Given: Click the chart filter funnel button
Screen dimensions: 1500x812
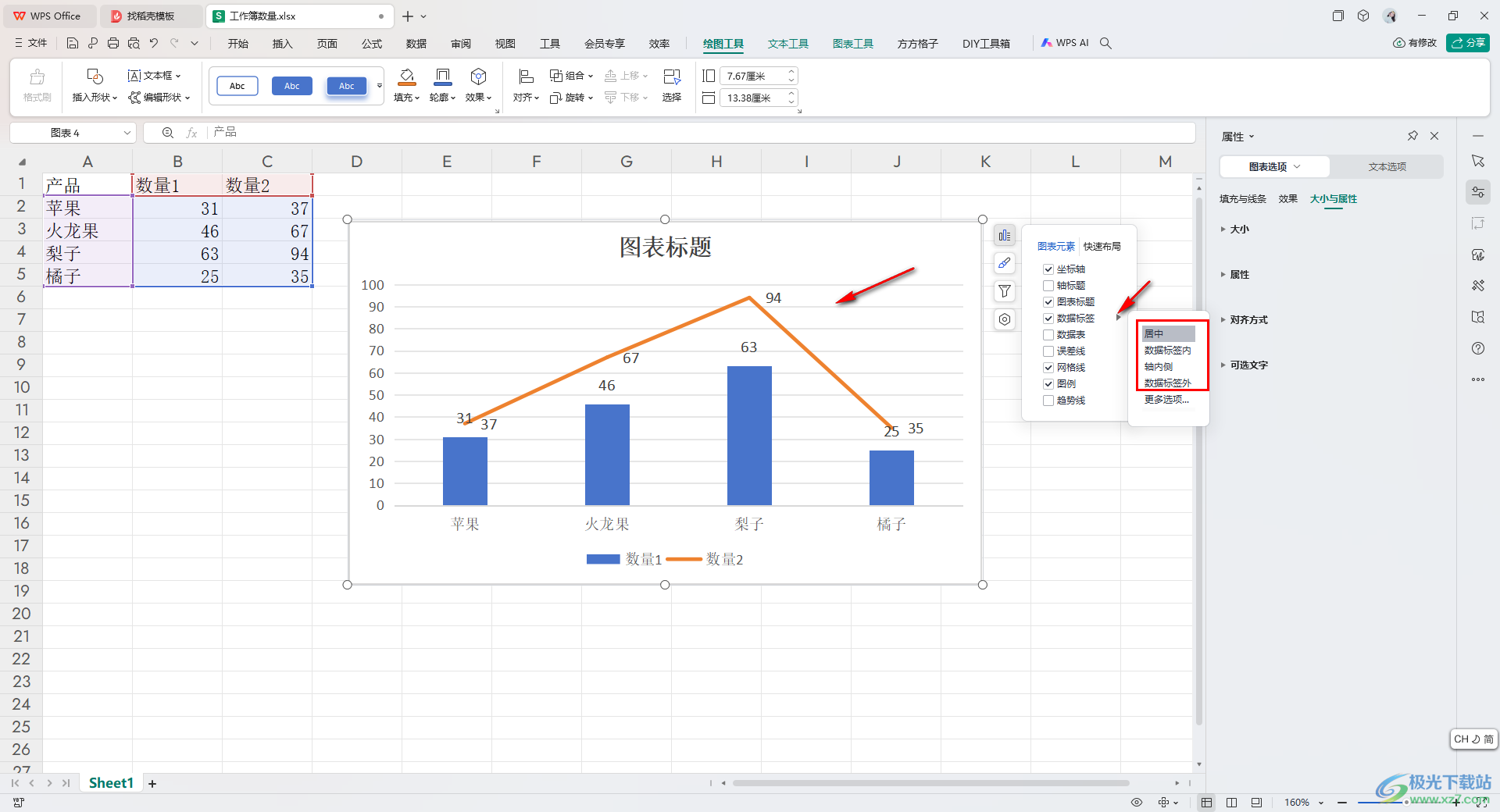Looking at the screenshot, I should tap(1005, 291).
